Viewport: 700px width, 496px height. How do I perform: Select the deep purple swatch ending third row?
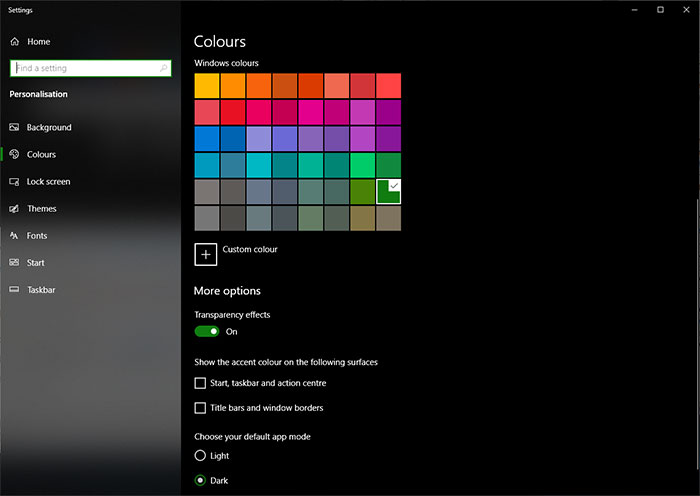click(x=388, y=139)
